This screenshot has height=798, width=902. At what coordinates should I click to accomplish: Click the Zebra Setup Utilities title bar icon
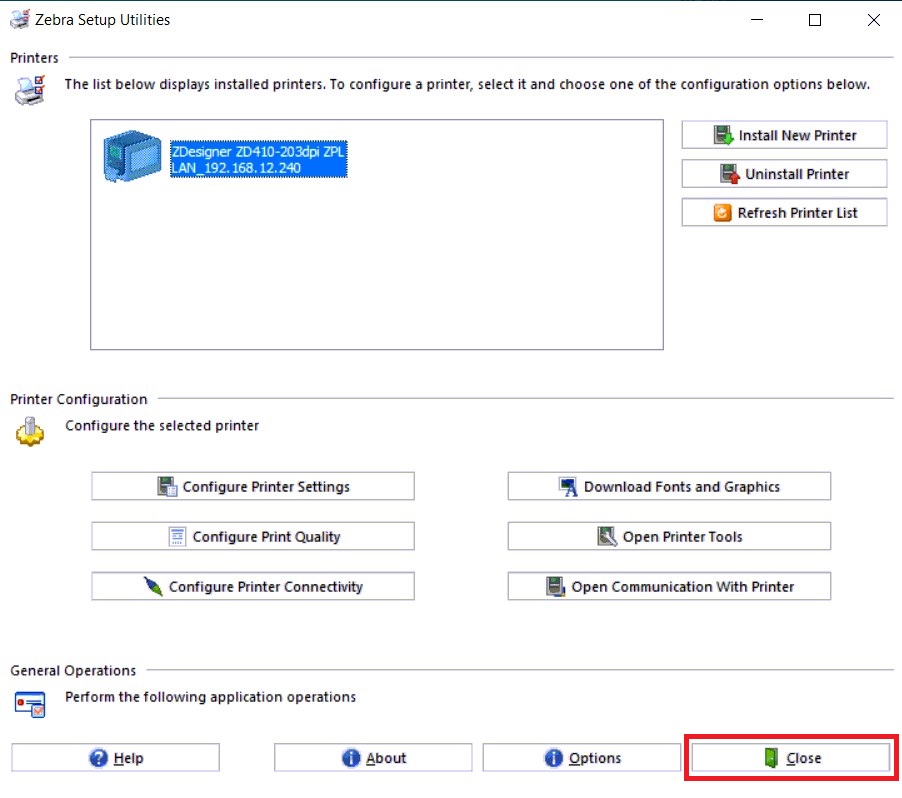[20, 19]
